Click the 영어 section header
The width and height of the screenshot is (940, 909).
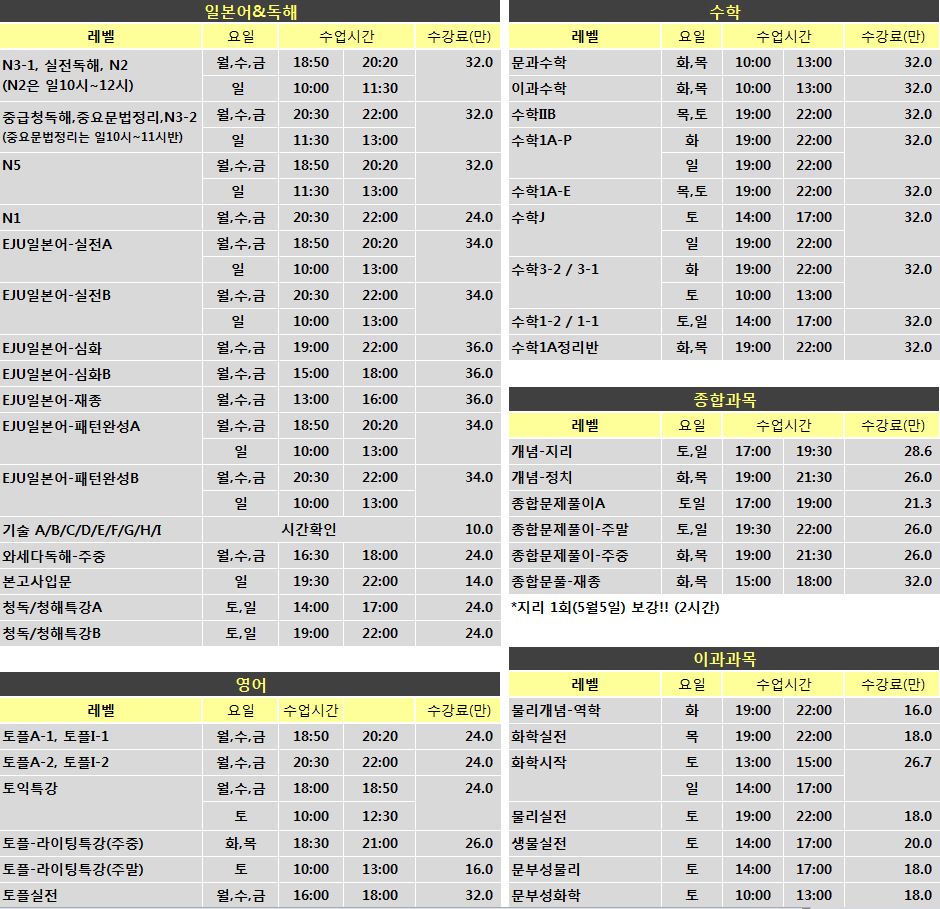(250, 684)
